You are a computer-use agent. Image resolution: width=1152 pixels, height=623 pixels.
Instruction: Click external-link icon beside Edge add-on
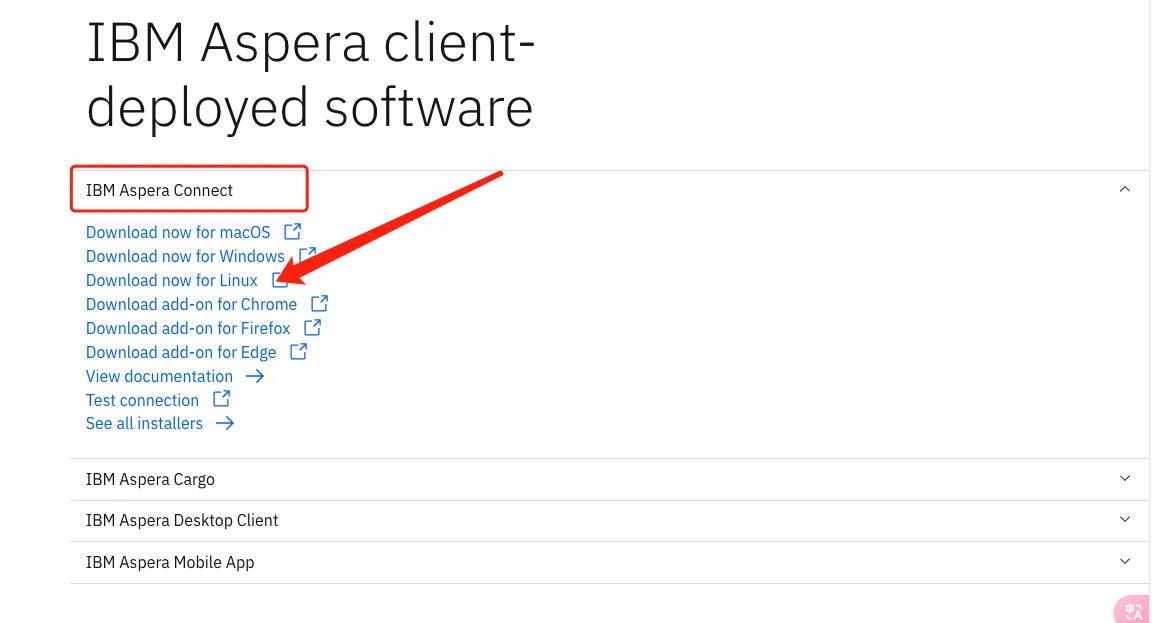pos(298,352)
